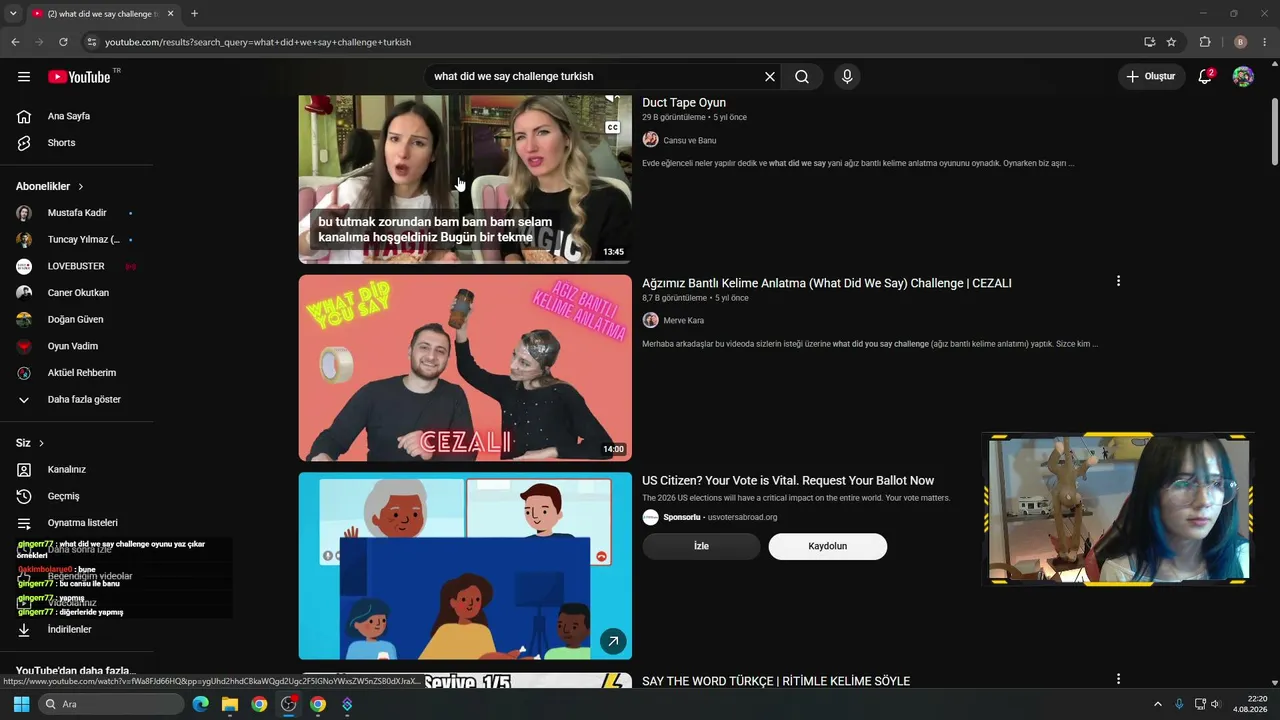Image resolution: width=1280 pixels, height=720 pixels.
Task: Open the YouTube notifications bell
Action: coord(1206,77)
